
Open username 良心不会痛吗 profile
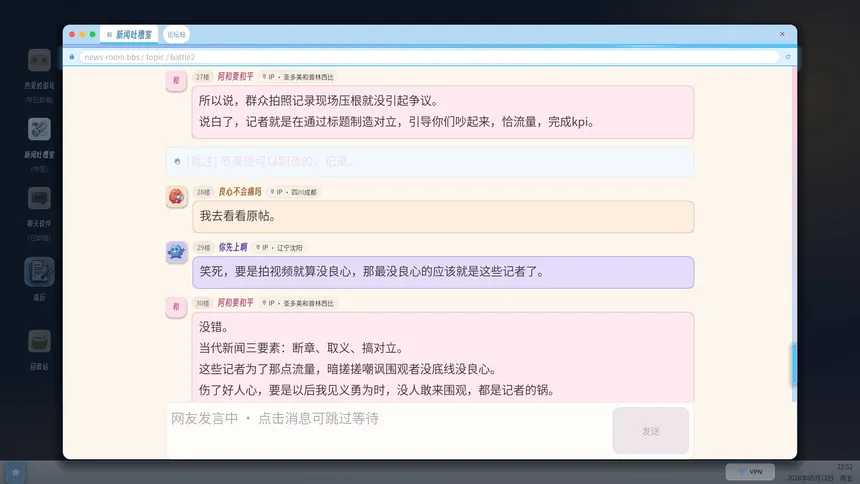pyautogui.click(x=240, y=192)
